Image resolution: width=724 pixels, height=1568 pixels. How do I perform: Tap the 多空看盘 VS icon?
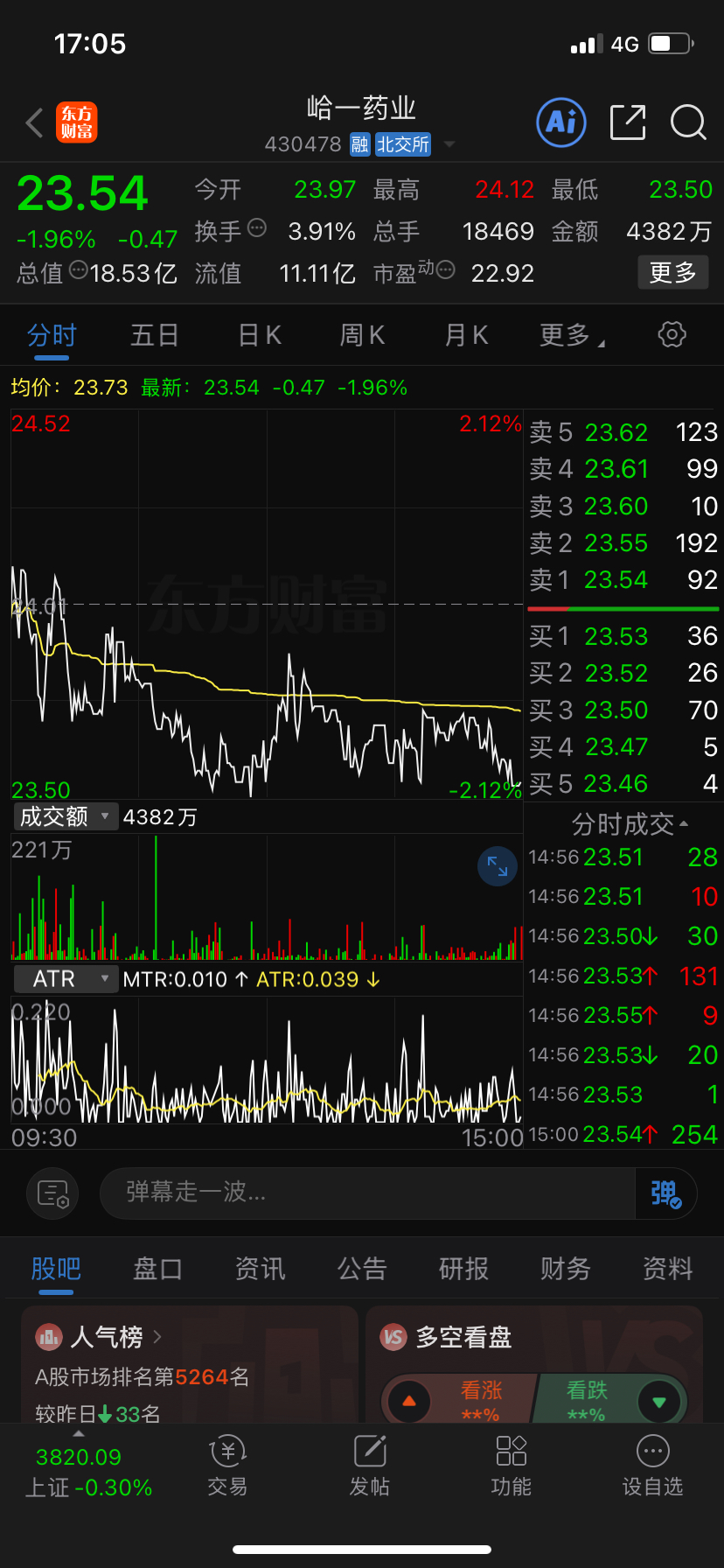[x=393, y=1337]
